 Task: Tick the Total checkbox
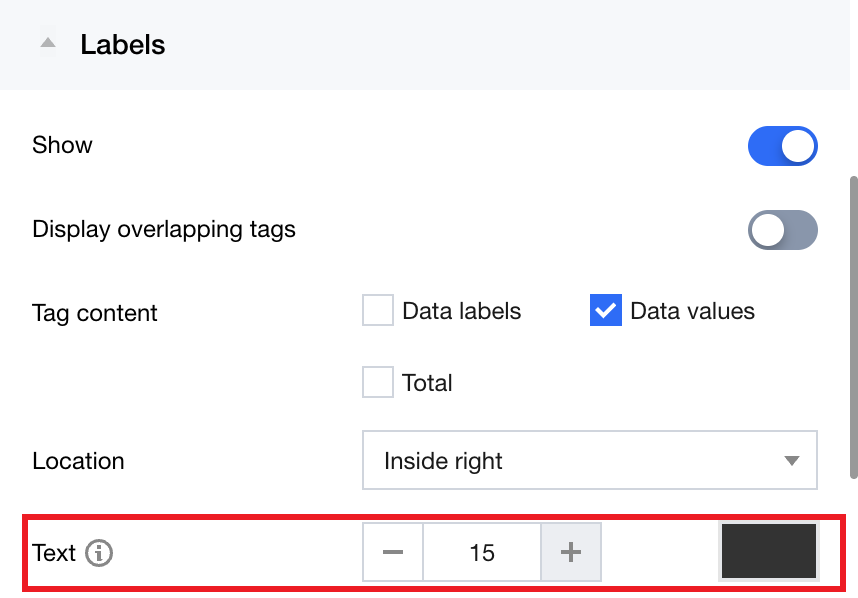(378, 382)
